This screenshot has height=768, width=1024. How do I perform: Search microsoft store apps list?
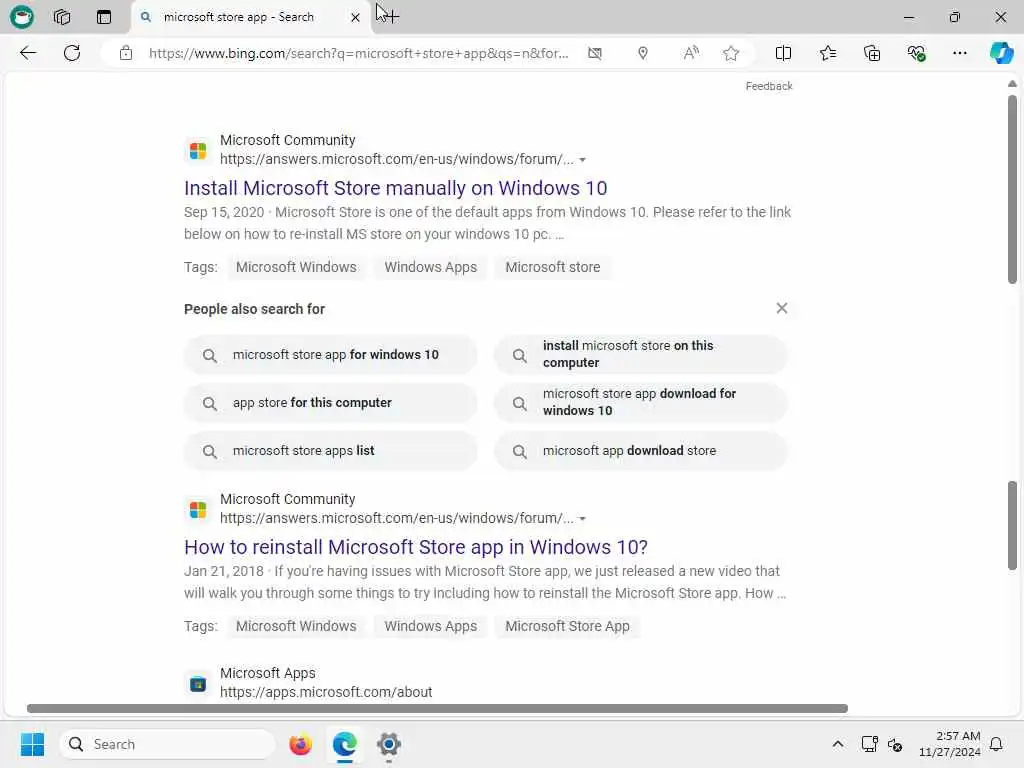pyautogui.click(x=330, y=451)
